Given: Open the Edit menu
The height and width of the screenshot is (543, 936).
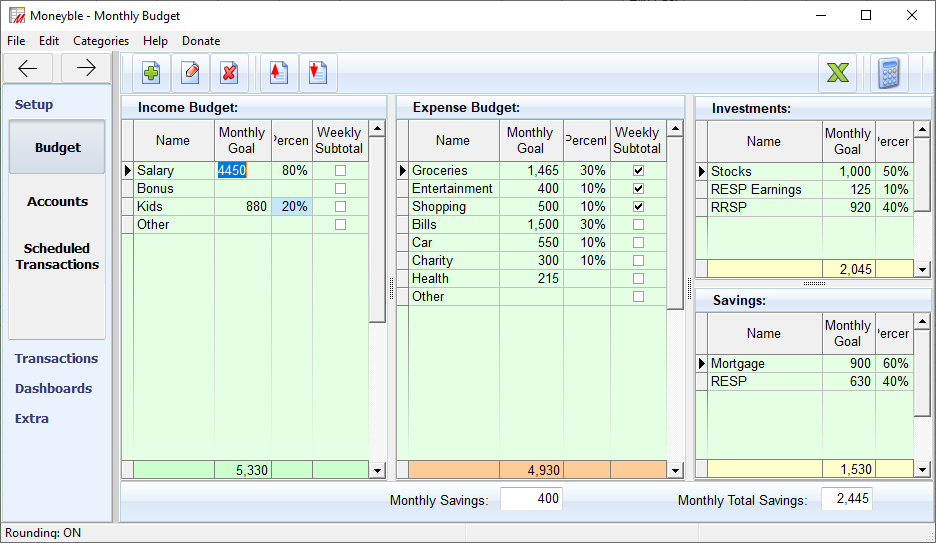Looking at the screenshot, I should (x=49, y=41).
